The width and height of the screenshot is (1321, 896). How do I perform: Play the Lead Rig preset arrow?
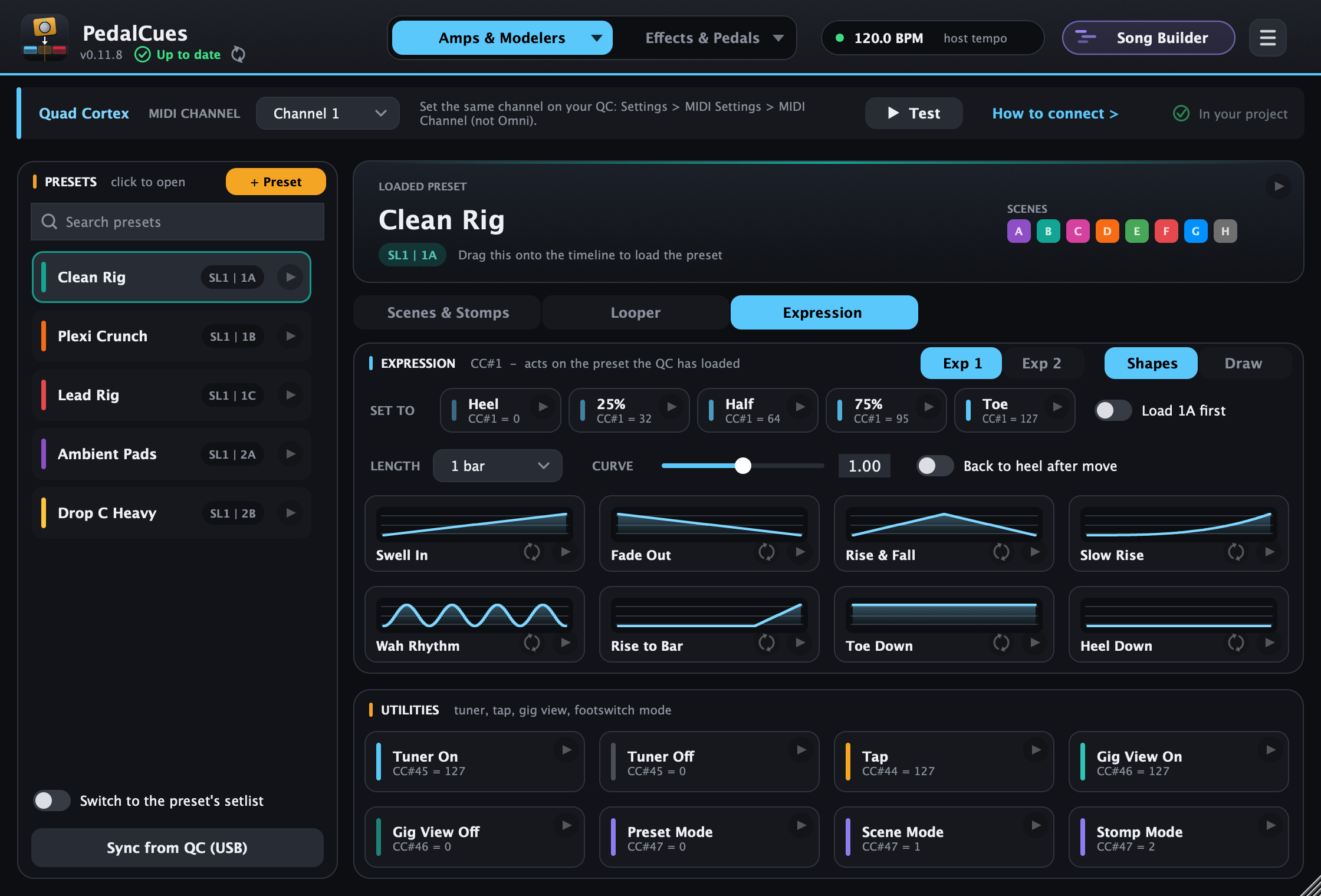pos(290,395)
